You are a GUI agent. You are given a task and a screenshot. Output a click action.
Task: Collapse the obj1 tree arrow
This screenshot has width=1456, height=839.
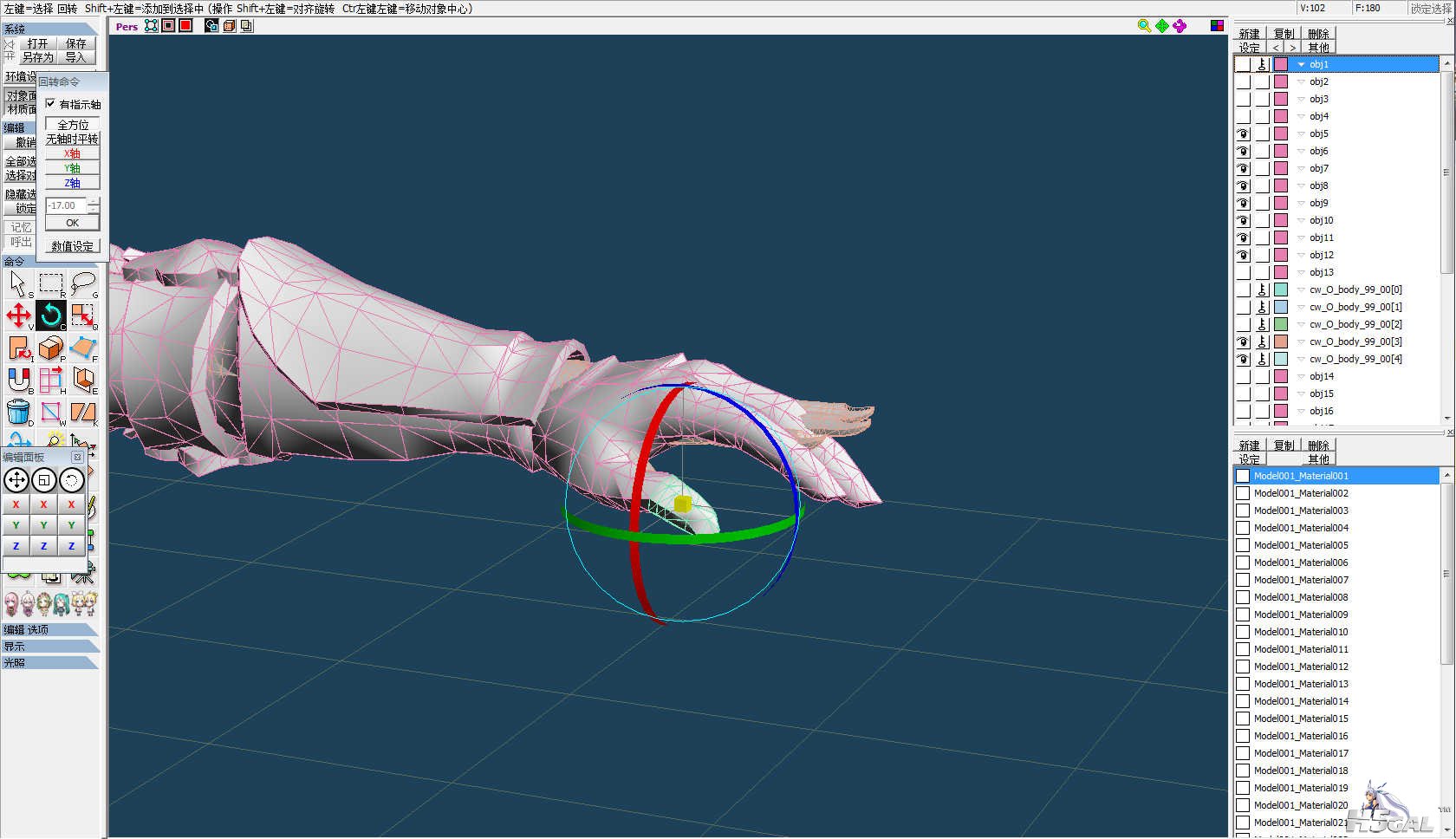pyautogui.click(x=1301, y=64)
